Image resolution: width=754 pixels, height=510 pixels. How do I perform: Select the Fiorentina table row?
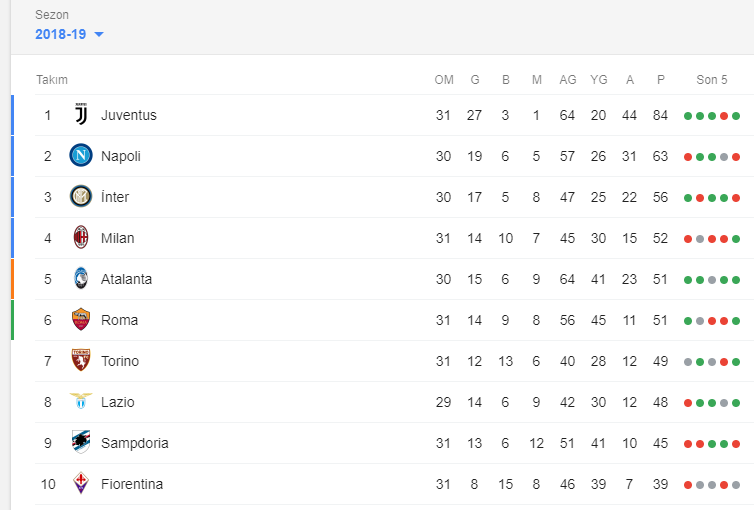[x=394, y=484]
